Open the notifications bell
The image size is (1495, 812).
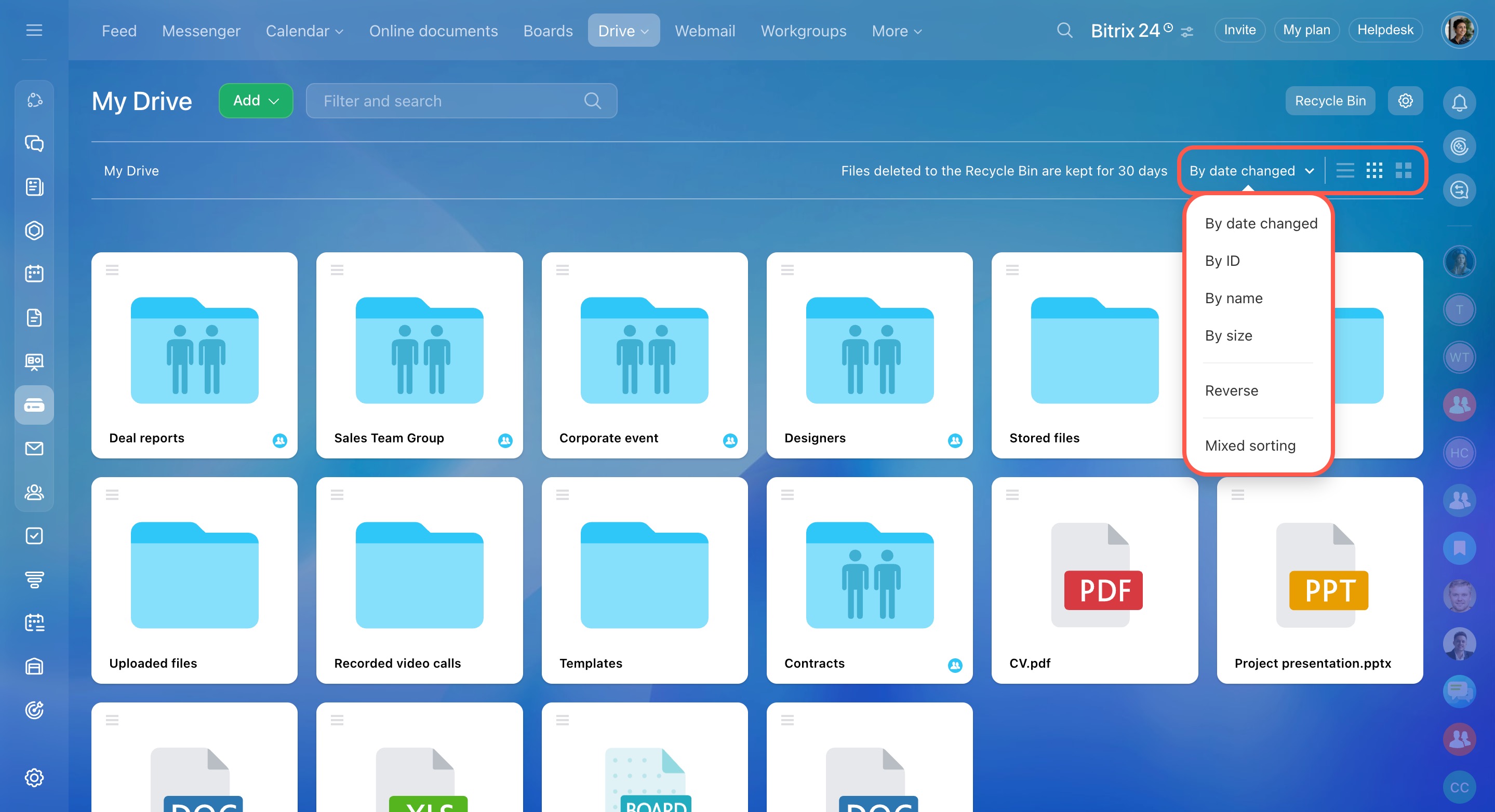[1459, 103]
